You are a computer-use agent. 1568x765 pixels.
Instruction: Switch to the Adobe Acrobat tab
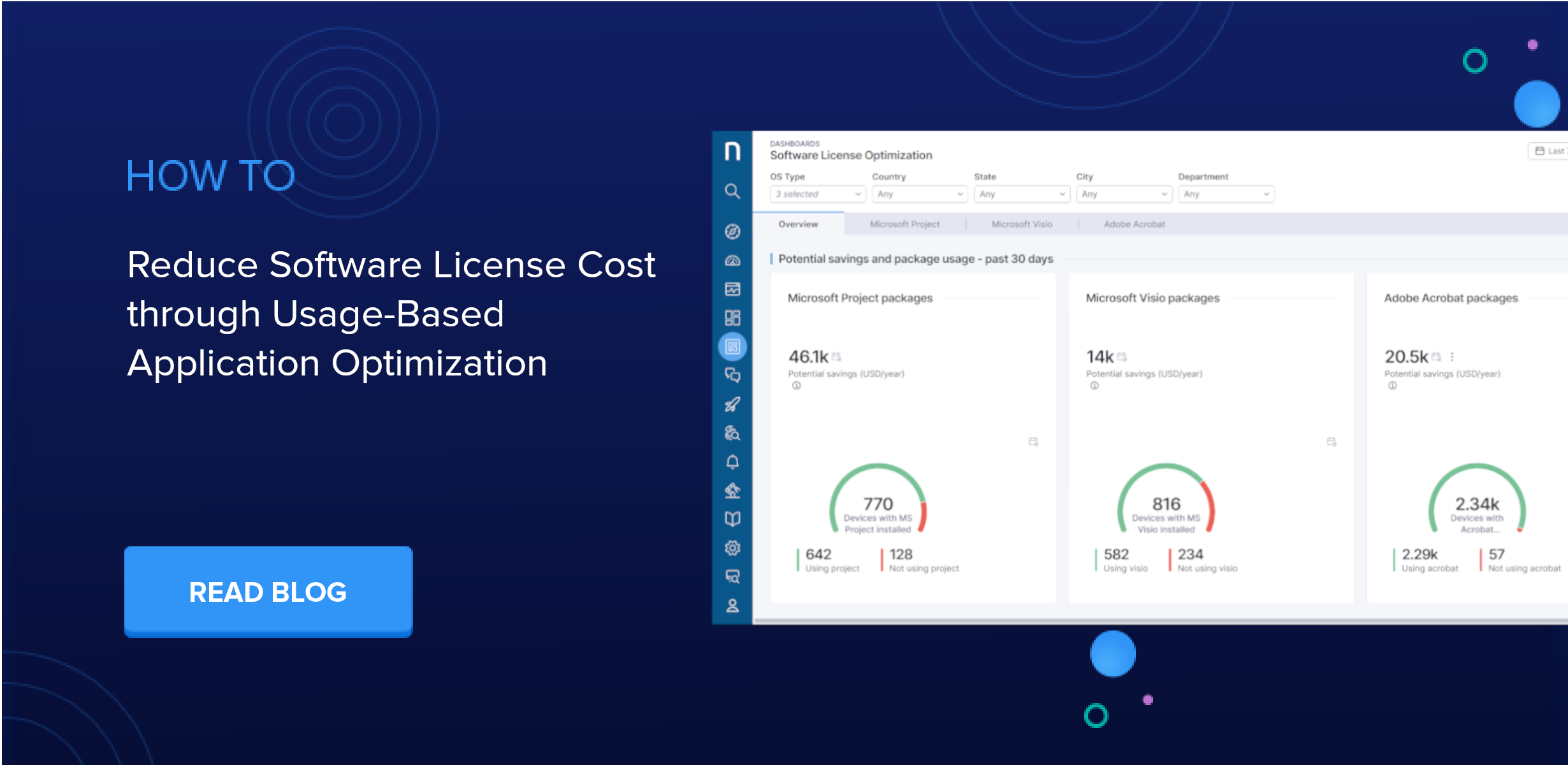pos(1134,224)
